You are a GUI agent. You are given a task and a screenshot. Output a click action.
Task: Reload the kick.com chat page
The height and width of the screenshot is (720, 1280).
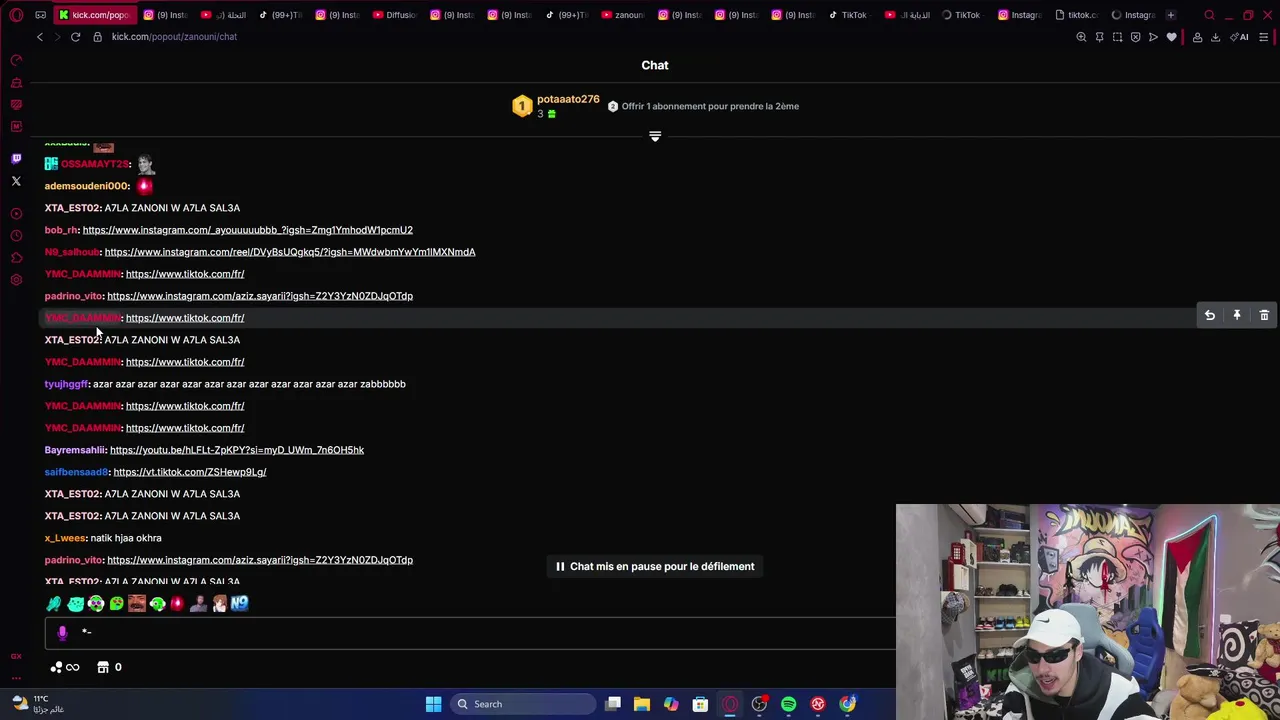click(75, 37)
